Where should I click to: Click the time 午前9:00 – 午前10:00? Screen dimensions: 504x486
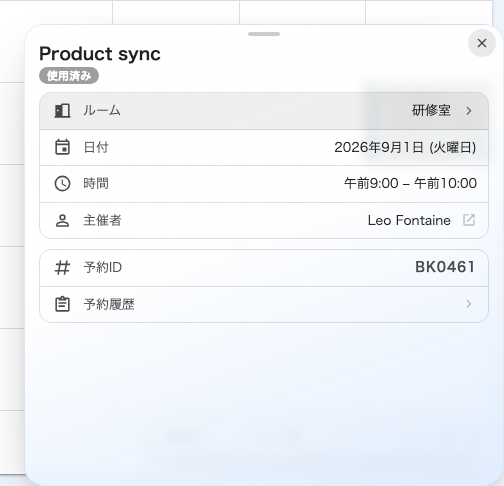[410, 183]
